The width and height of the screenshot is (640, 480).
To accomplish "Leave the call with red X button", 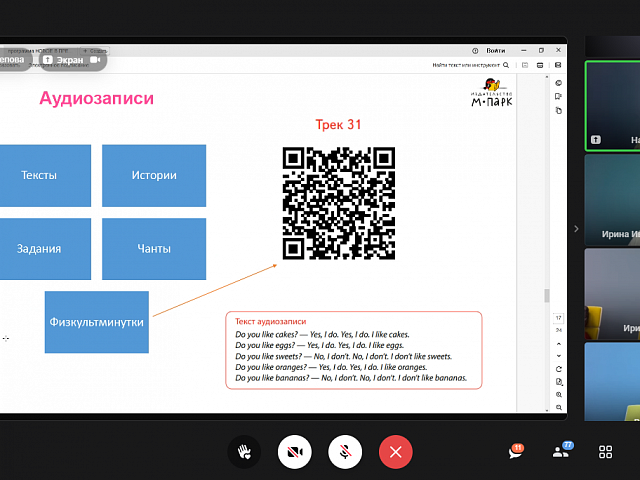I will tap(396, 452).
